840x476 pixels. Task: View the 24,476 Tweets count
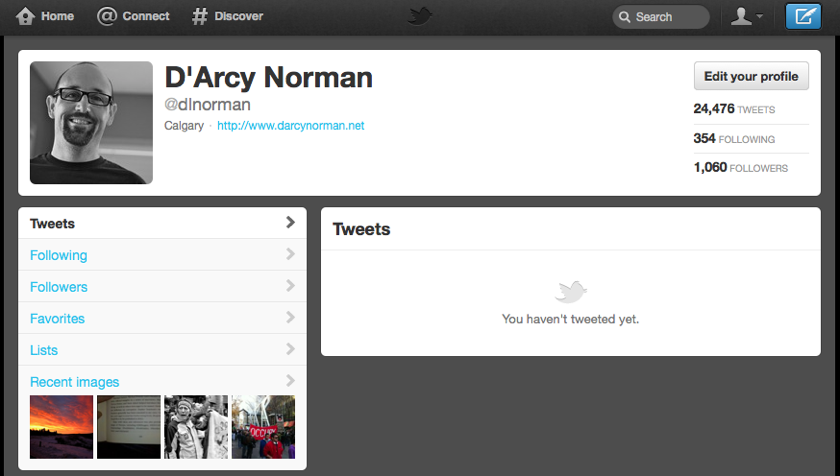(734, 109)
